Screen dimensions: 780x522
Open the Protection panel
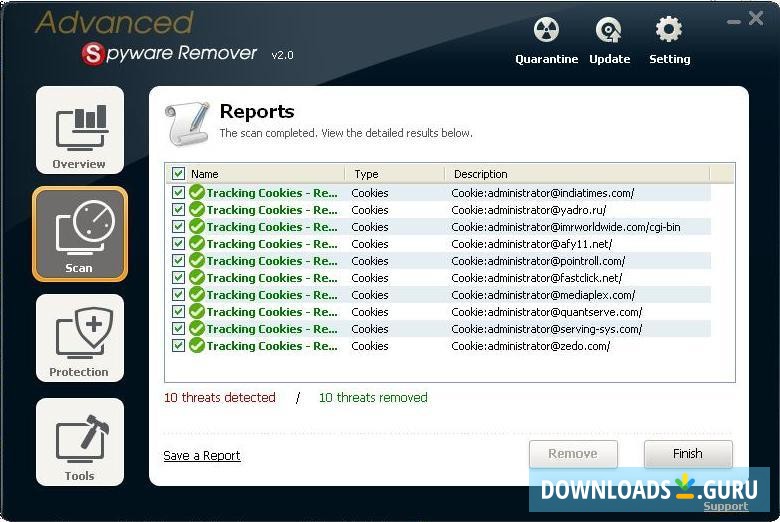click(x=80, y=338)
